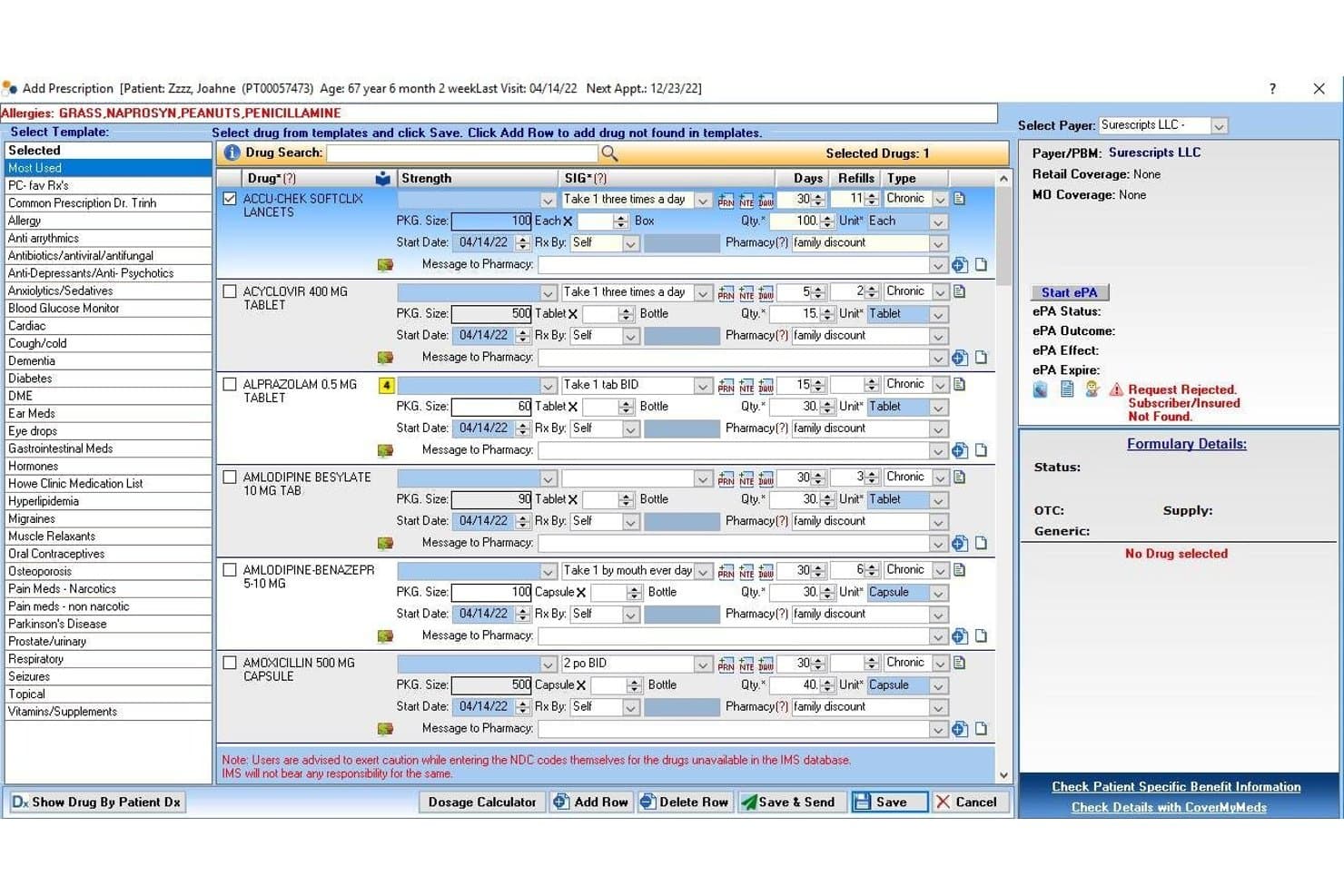Adjust Days stepper in ACYCLOVIR row

tap(818, 292)
